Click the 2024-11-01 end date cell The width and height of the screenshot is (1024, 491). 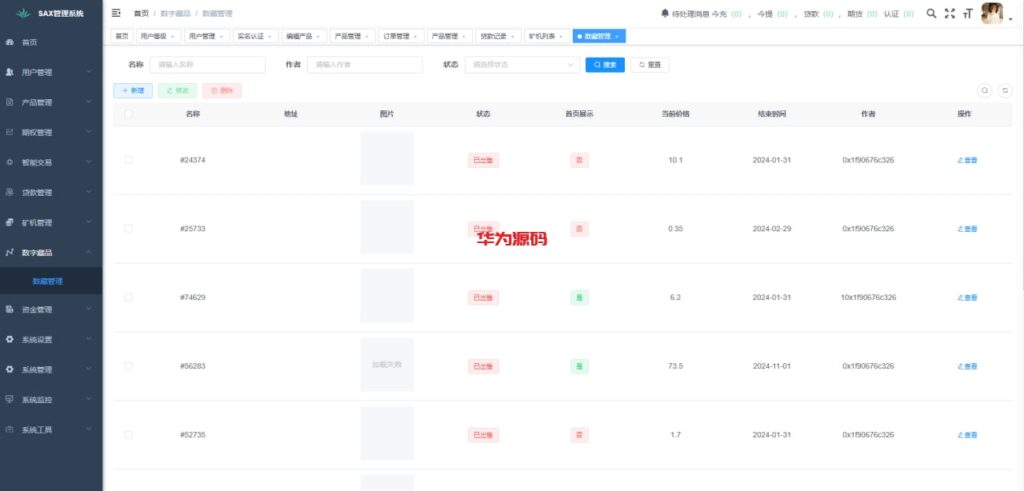click(771, 366)
